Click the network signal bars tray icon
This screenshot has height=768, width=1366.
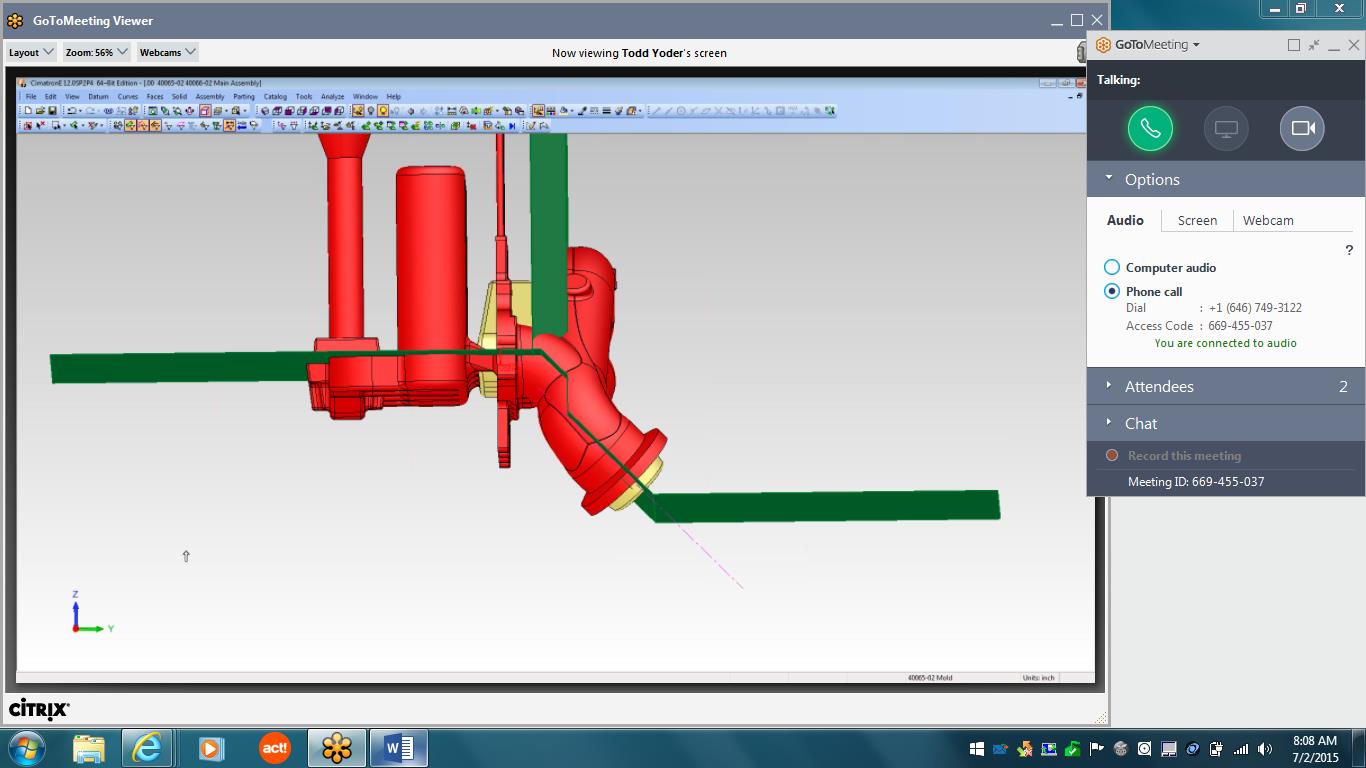[x=1241, y=749]
